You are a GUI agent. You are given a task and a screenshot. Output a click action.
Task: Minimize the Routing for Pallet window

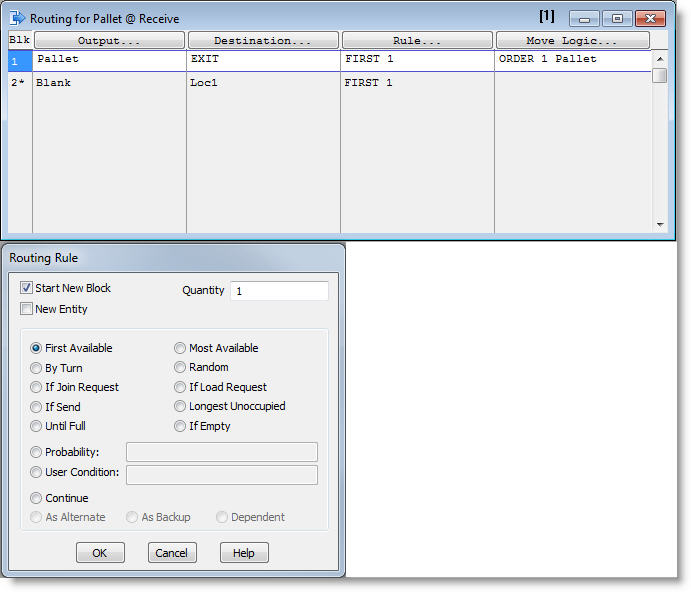(584, 19)
